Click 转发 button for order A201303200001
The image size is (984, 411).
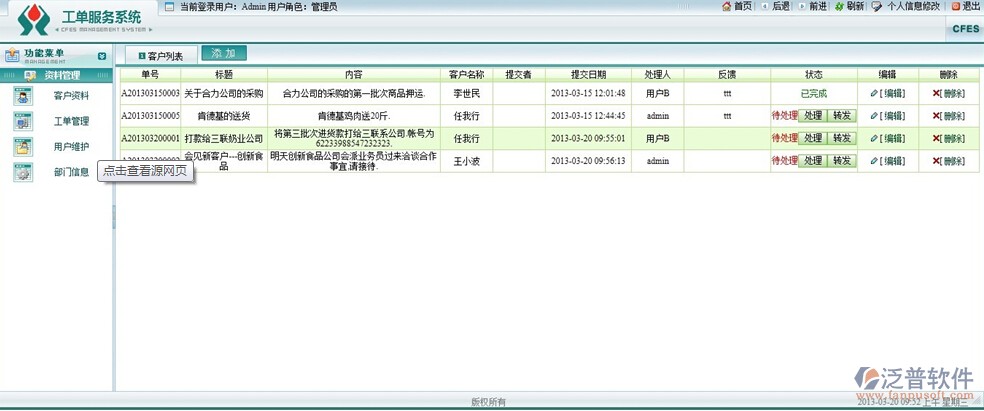(x=842, y=138)
